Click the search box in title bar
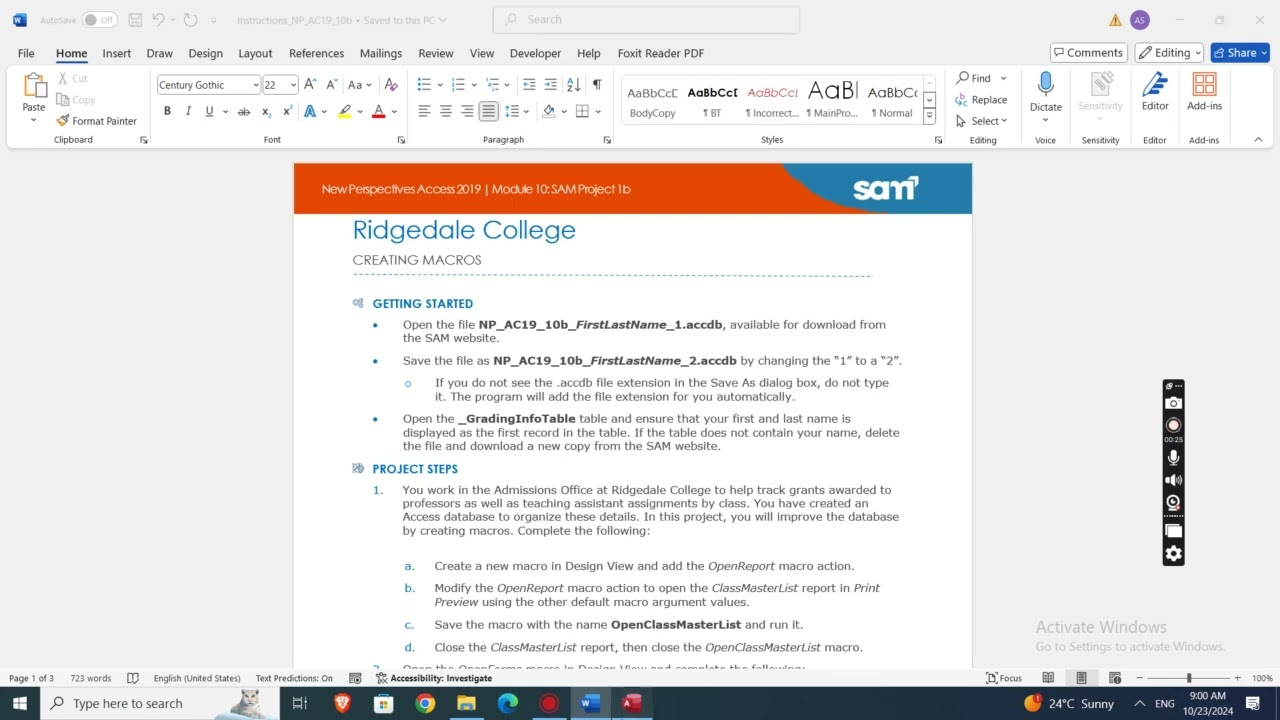Image resolution: width=1280 pixels, height=720 pixels. pyautogui.click(x=646, y=20)
